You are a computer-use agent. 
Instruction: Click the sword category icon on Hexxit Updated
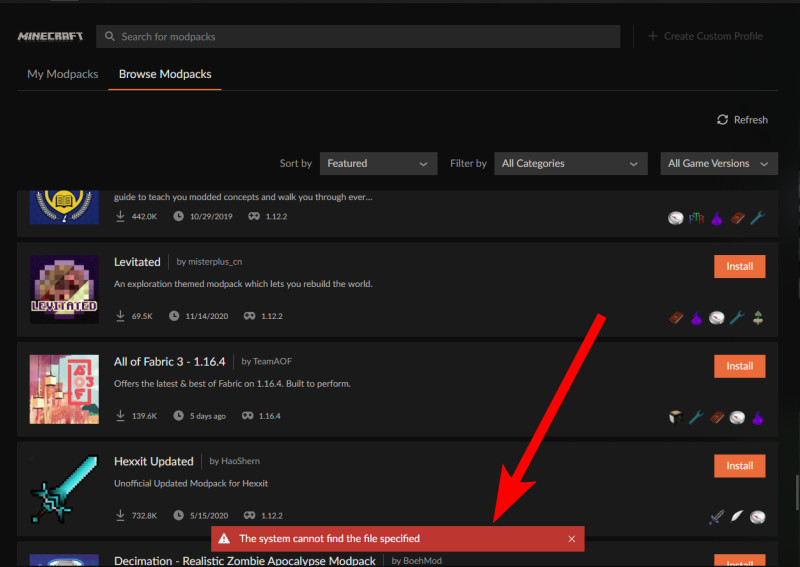pyautogui.click(x=716, y=517)
